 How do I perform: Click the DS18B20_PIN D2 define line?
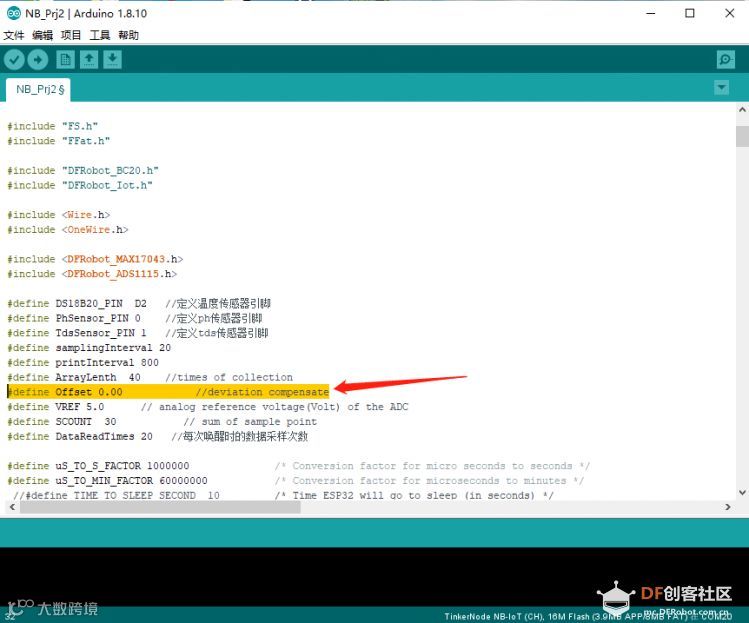(x=139, y=303)
